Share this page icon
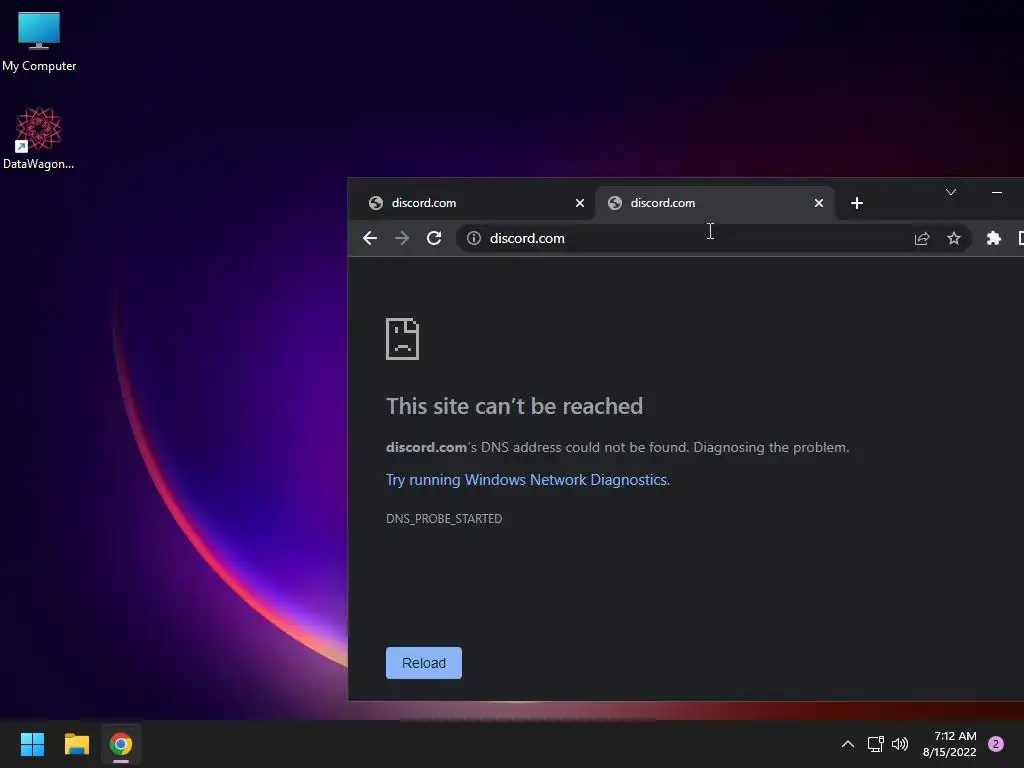 (x=921, y=238)
